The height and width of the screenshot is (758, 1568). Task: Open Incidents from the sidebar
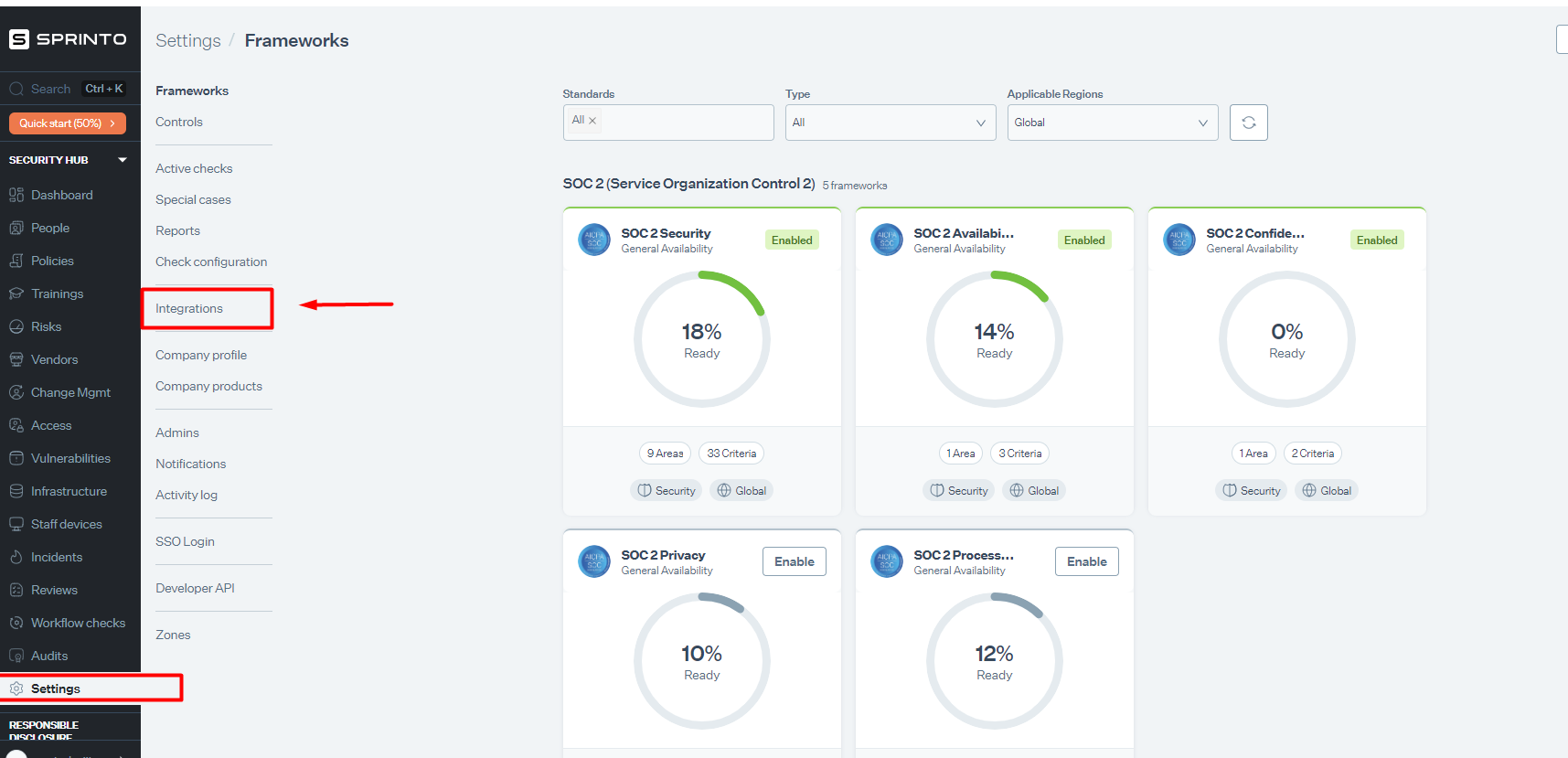click(56, 557)
